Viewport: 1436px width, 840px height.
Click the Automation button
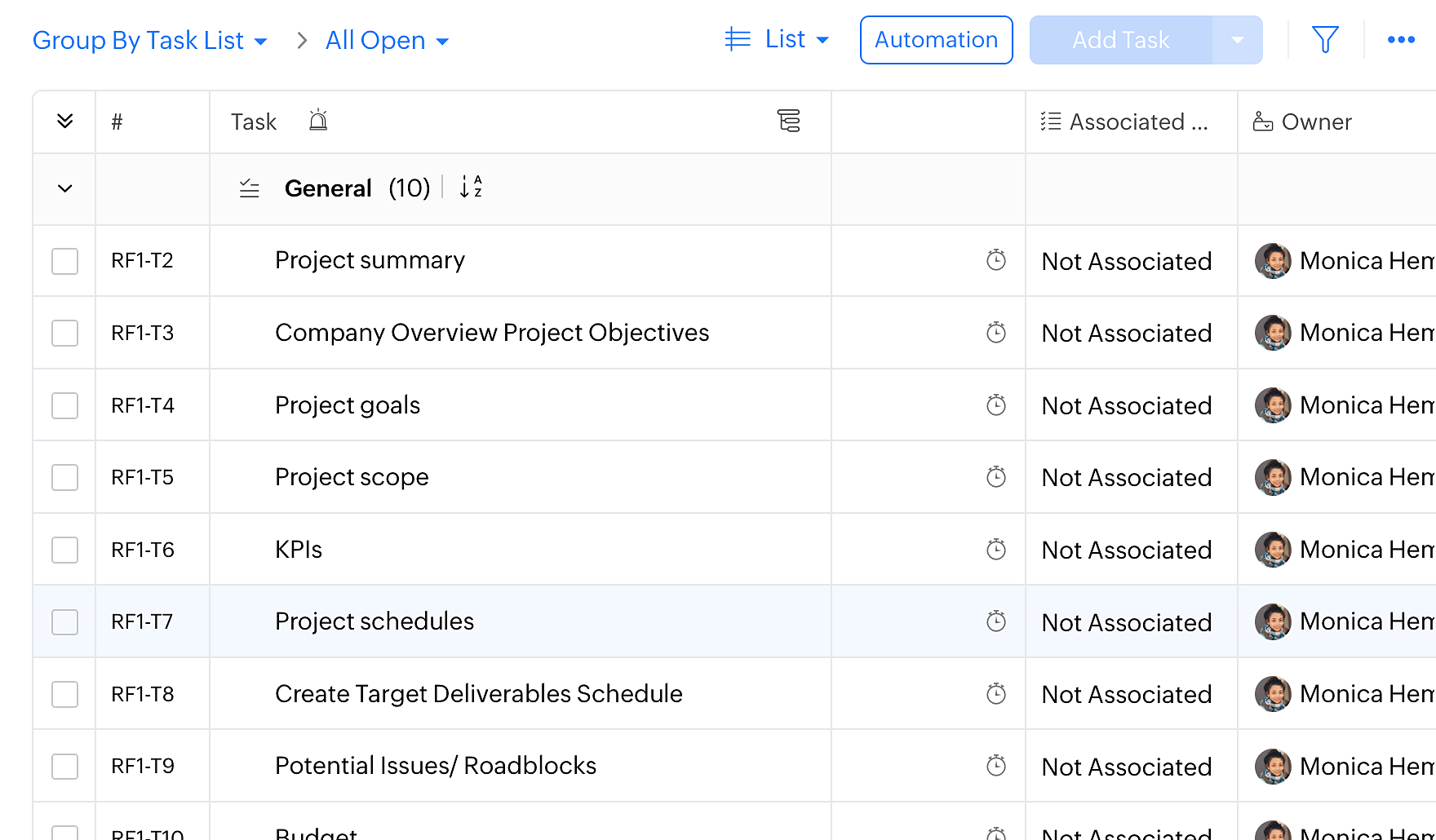936,40
